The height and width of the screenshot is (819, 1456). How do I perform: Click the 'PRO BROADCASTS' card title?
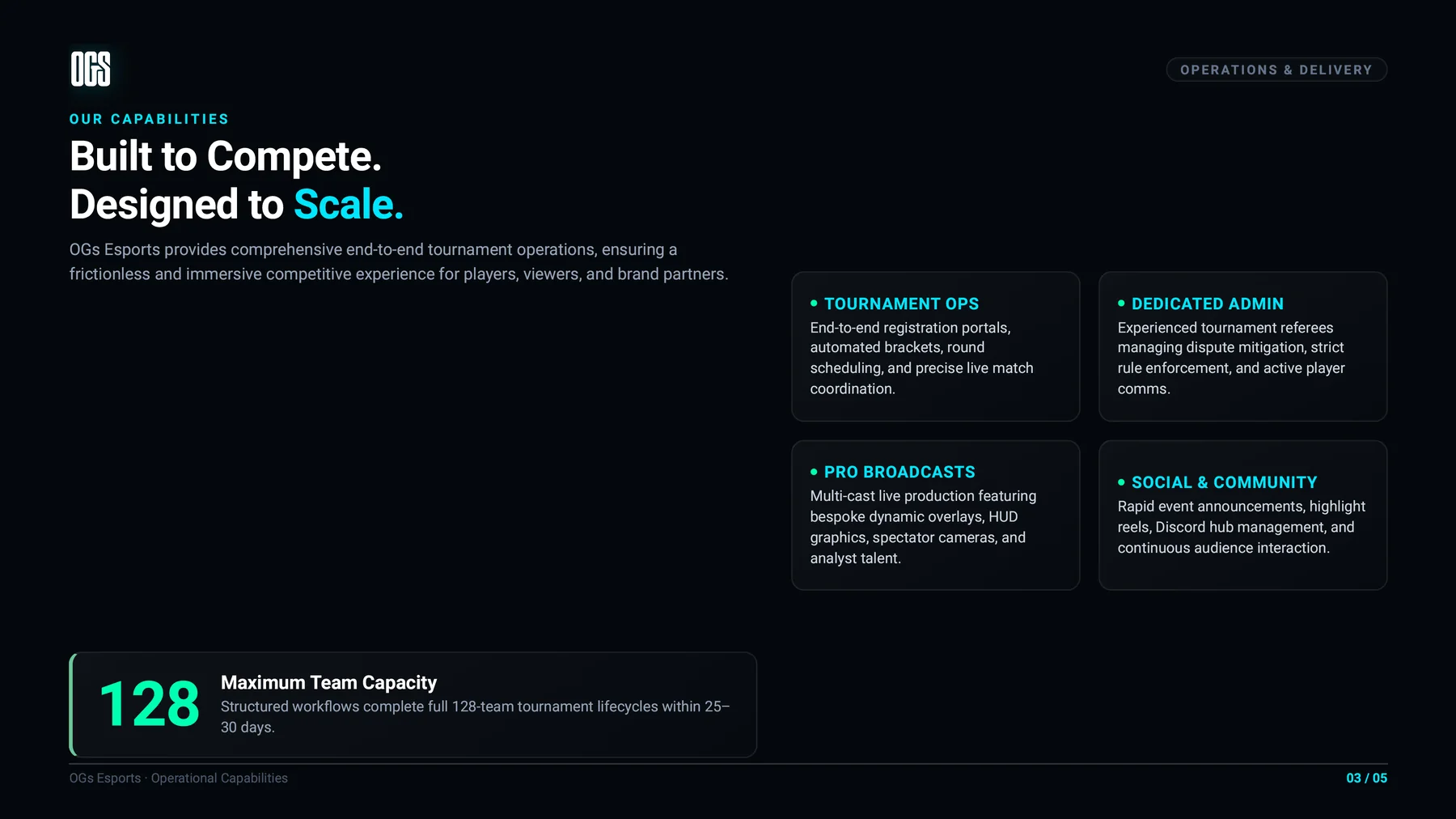899,472
